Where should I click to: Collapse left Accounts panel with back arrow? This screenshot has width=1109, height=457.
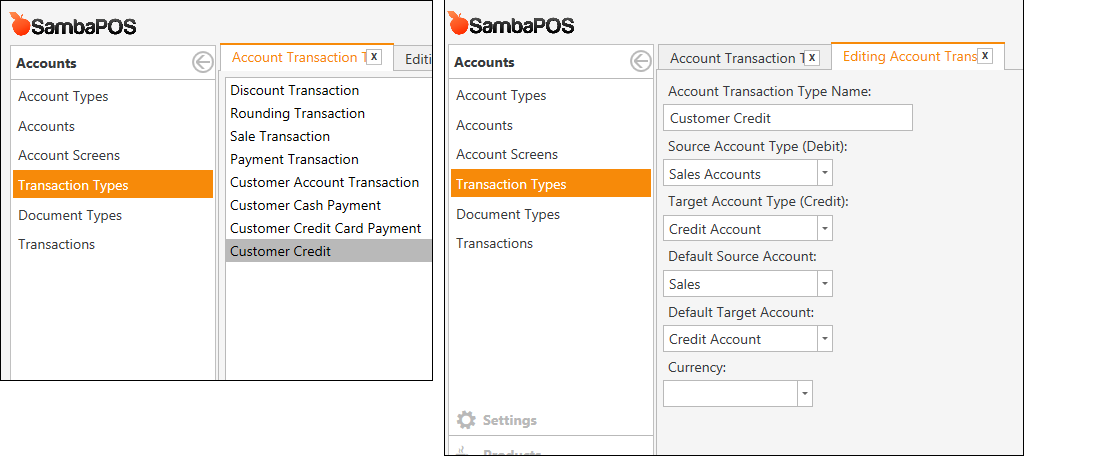(203, 63)
